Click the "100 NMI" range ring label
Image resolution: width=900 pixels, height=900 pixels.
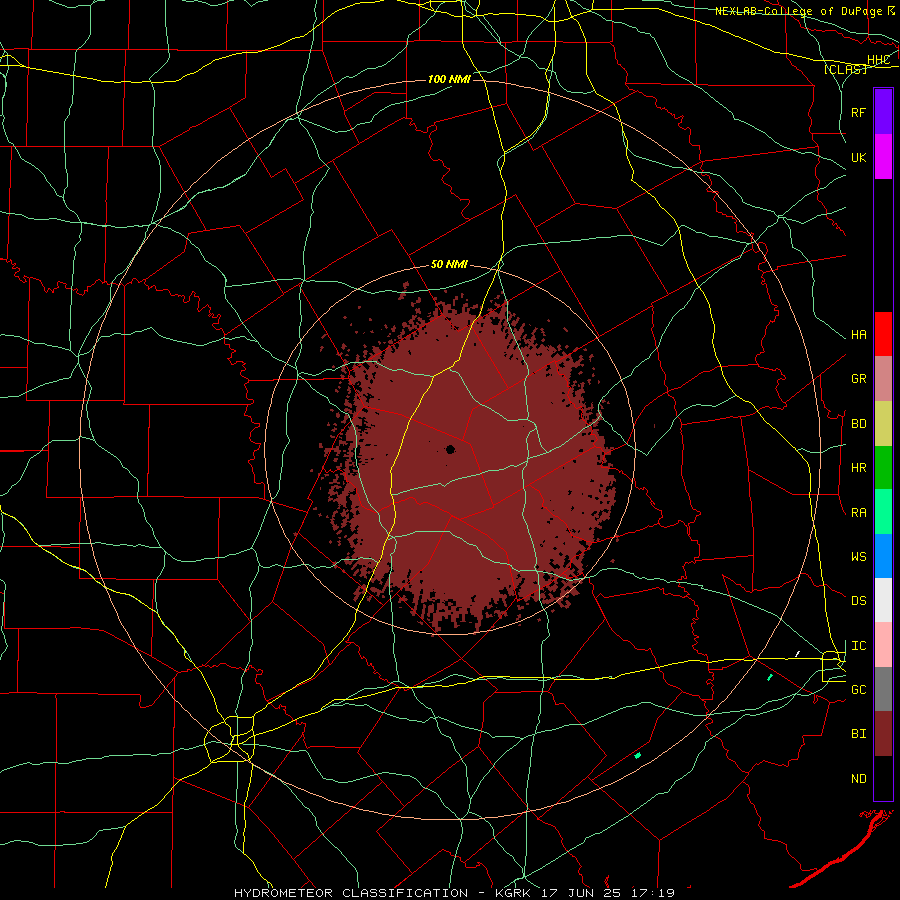(x=449, y=79)
